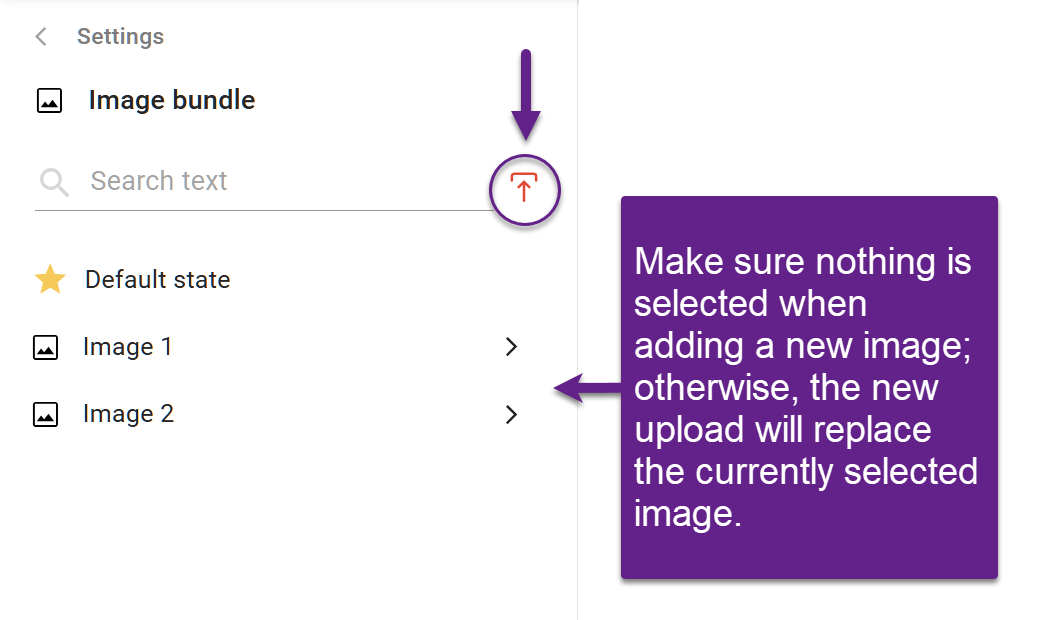
Task: Expand Image 2 details with its chevron
Action: 511,414
